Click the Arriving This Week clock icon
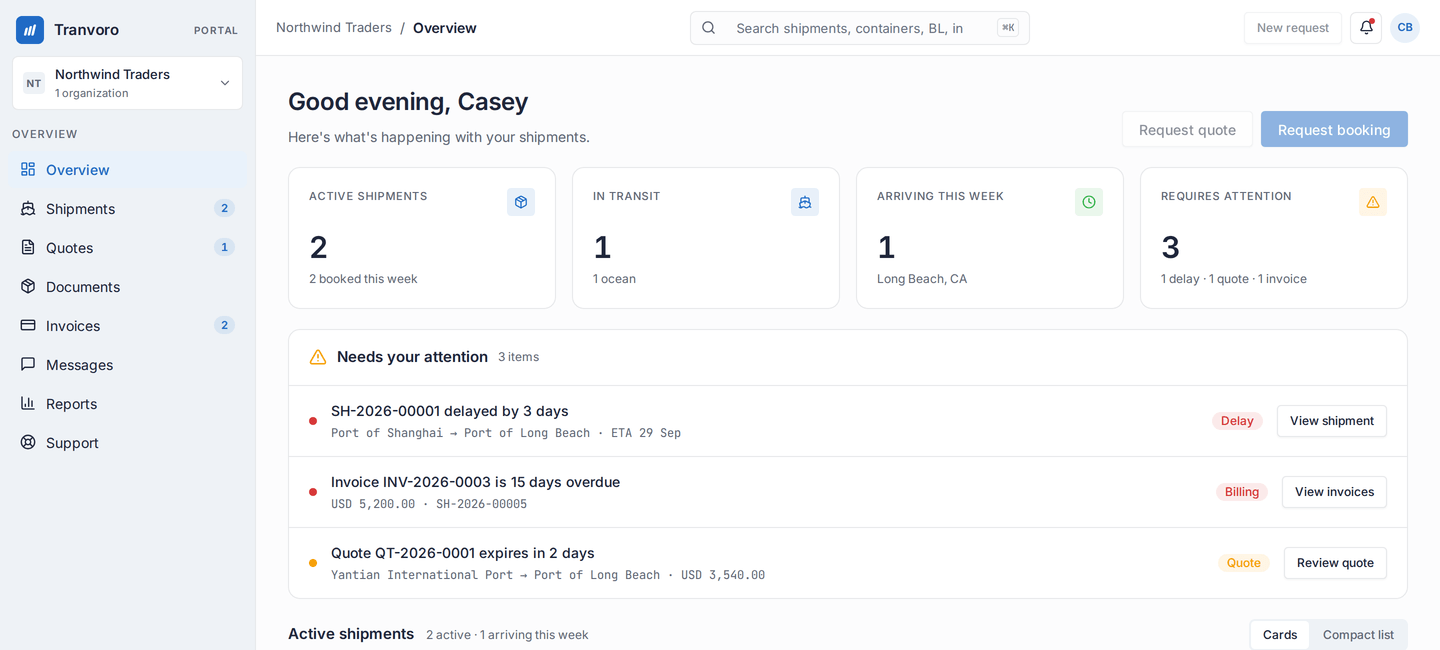 tap(1089, 202)
